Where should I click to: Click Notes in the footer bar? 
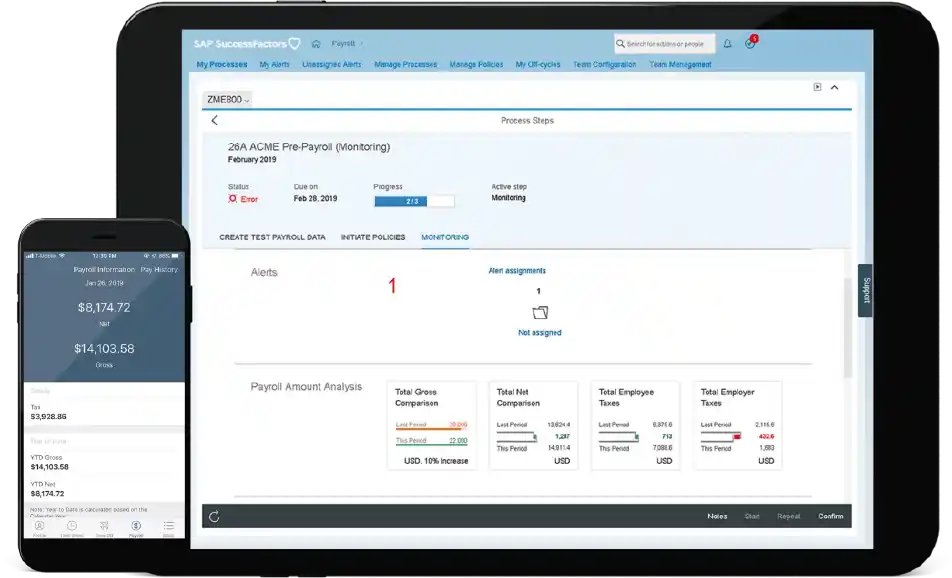pos(717,516)
